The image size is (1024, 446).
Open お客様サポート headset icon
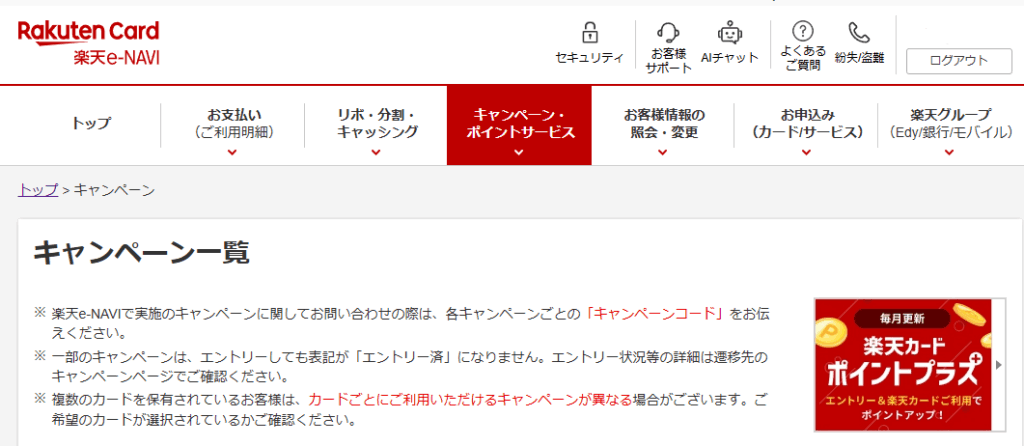pos(669,32)
